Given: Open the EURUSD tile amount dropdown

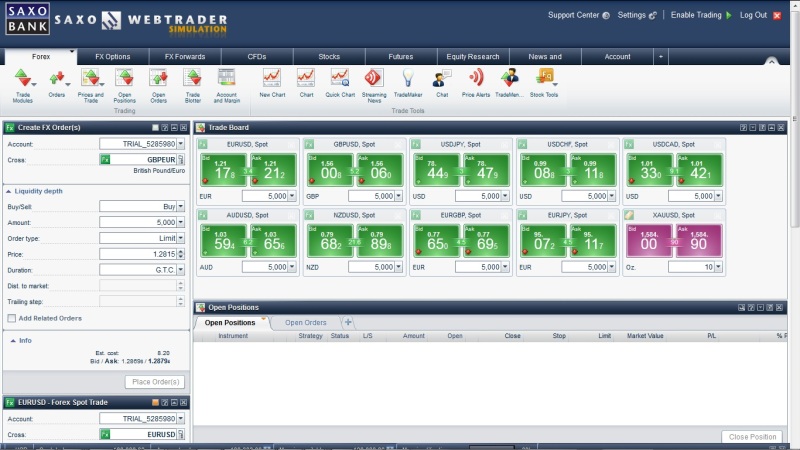Looking at the screenshot, I should 292,196.
